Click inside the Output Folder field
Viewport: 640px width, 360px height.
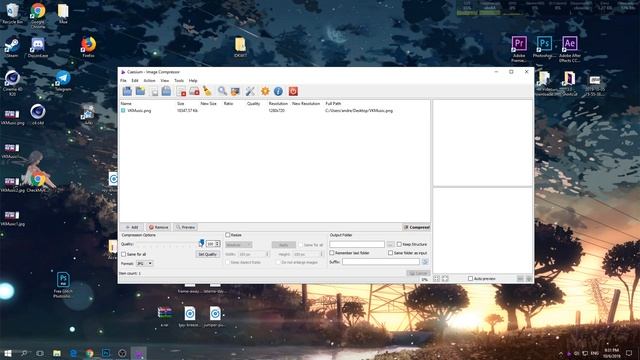pyautogui.click(x=357, y=244)
